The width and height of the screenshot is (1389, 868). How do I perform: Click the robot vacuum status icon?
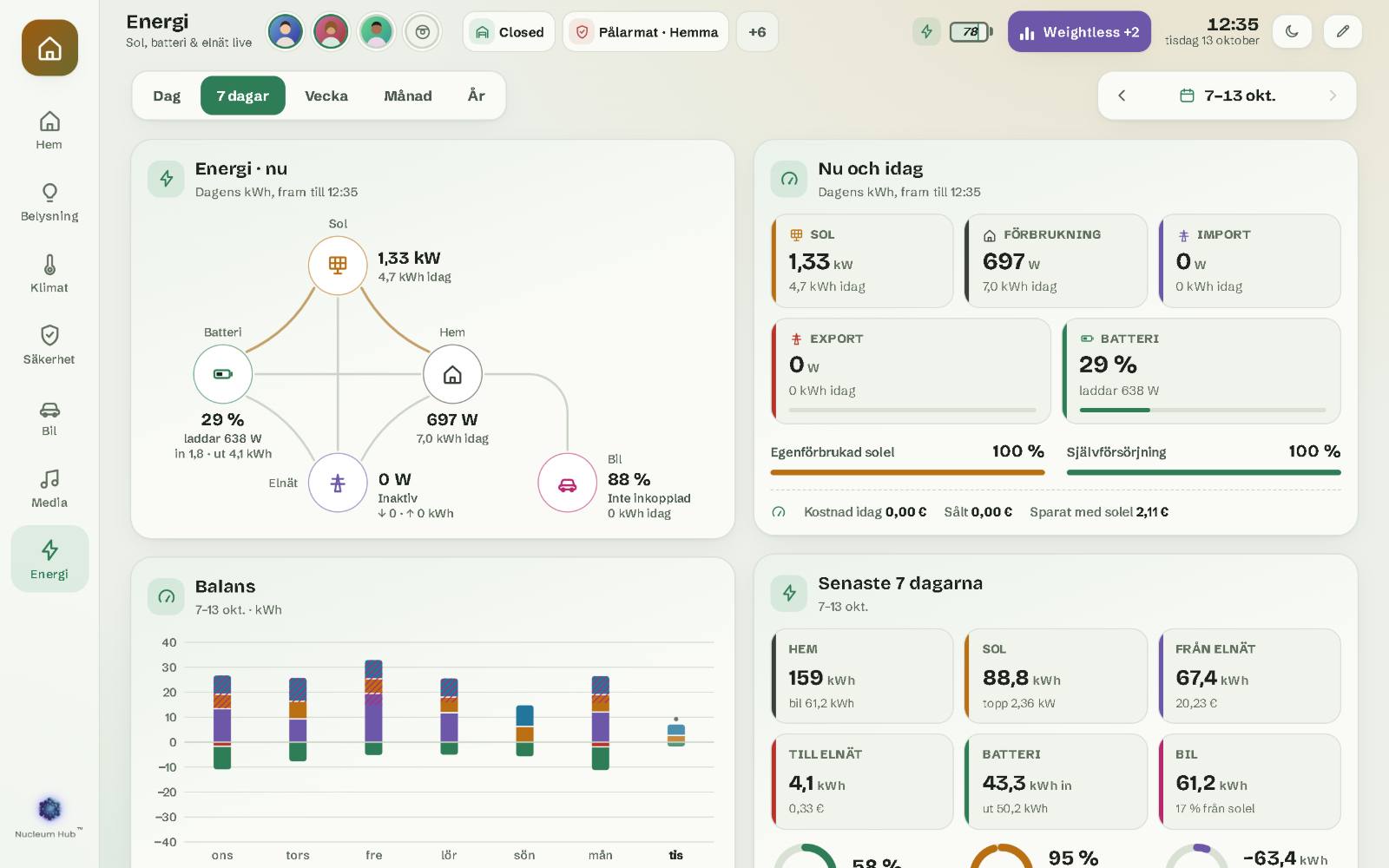click(423, 32)
